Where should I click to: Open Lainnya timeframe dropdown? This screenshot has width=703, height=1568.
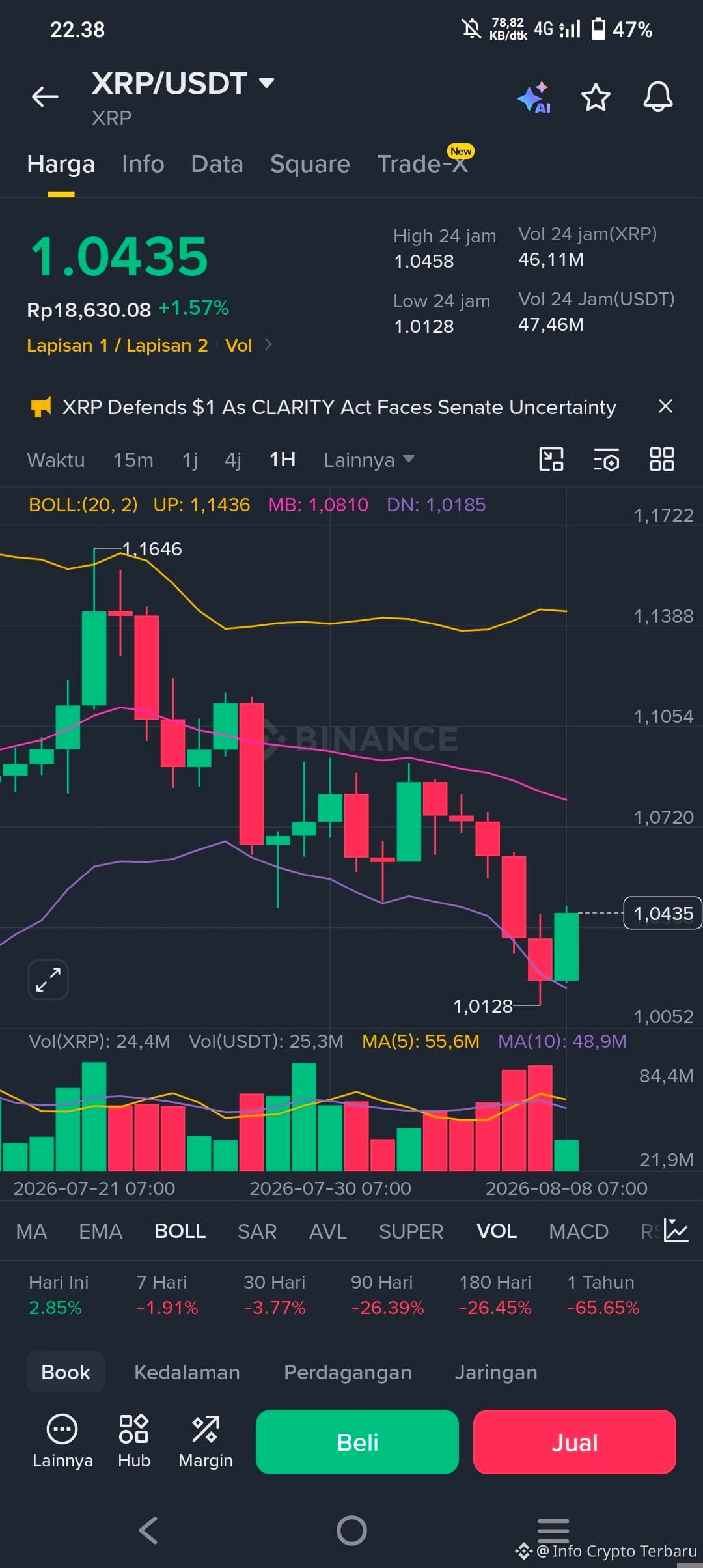(369, 460)
